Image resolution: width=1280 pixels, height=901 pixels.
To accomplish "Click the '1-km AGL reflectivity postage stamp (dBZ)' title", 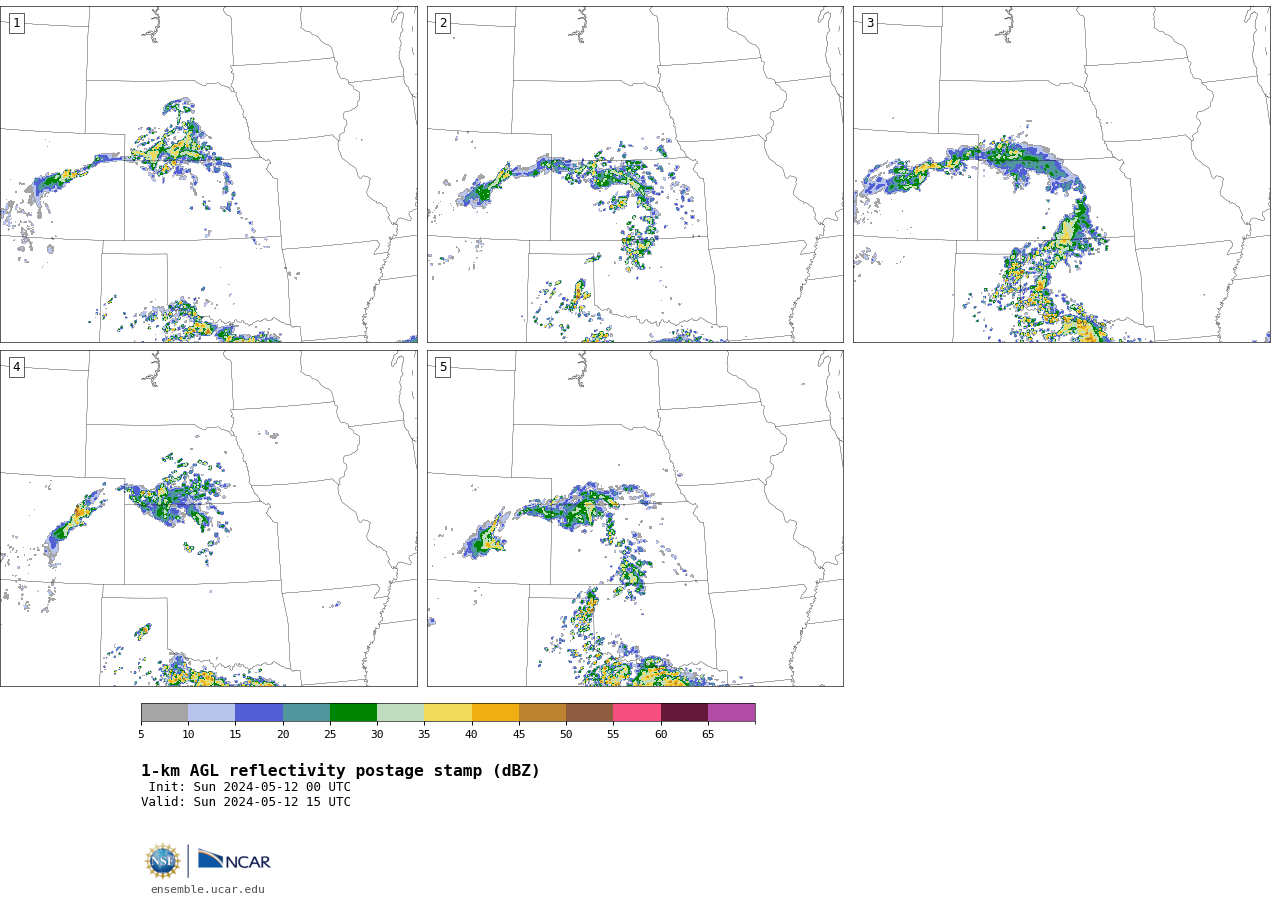I will (340, 771).
